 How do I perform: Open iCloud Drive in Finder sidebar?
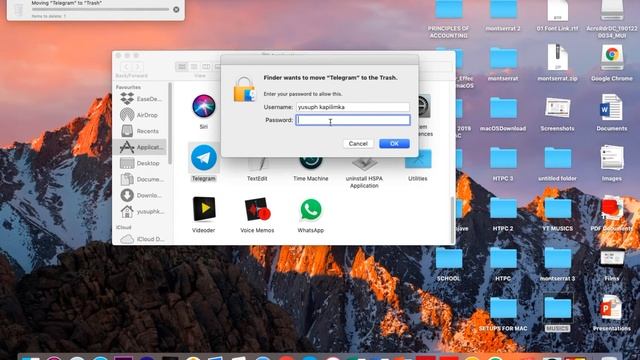point(142,239)
